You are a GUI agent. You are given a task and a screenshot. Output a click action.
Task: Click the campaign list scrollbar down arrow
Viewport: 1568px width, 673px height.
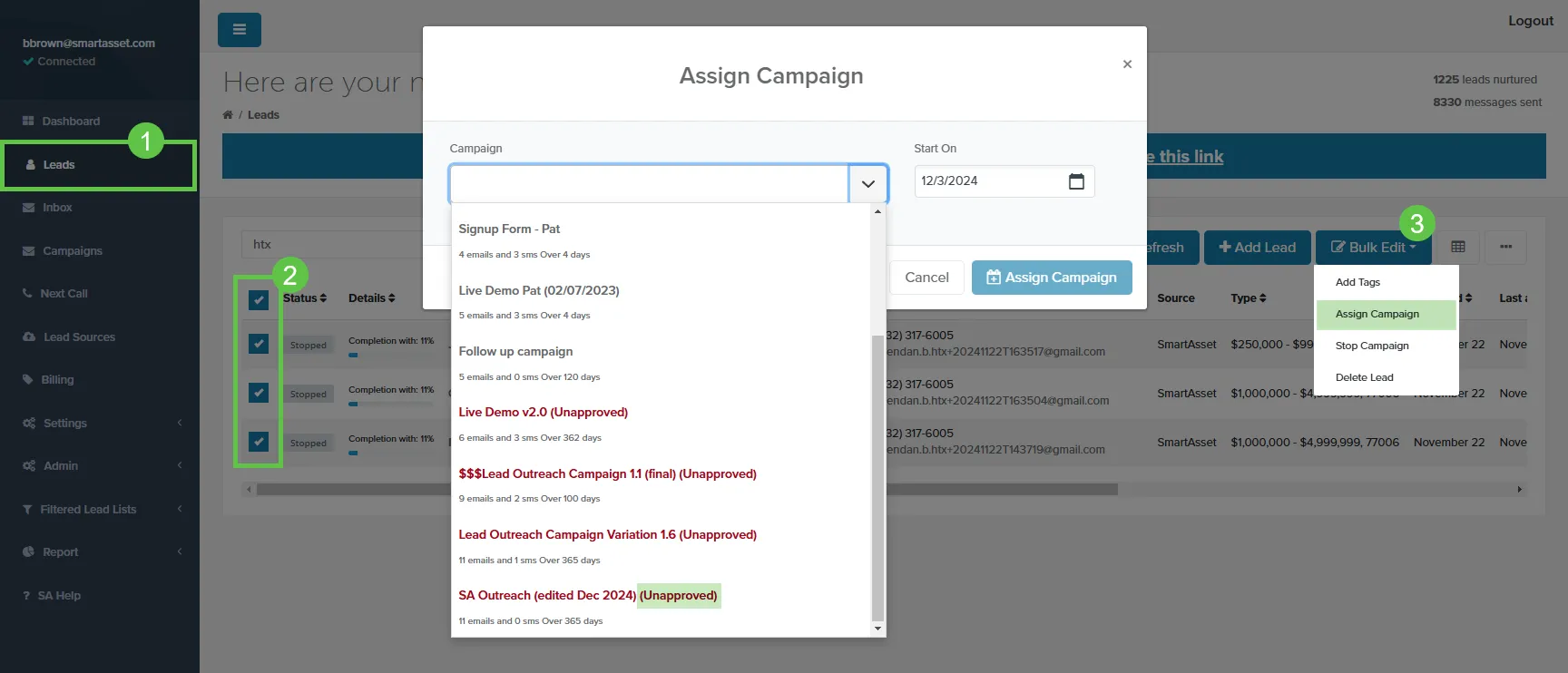[877, 629]
